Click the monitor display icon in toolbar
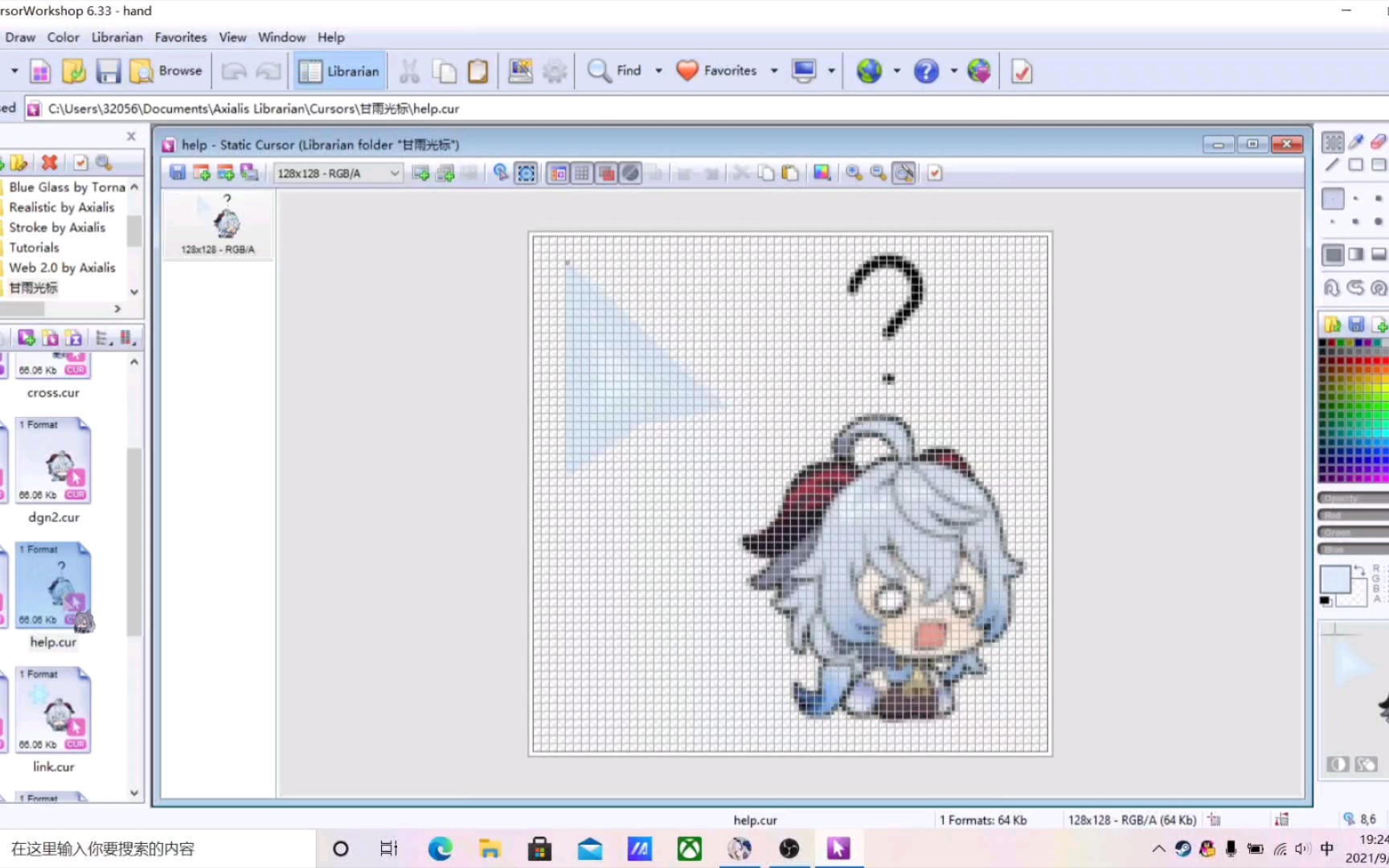1389x868 pixels. (x=804, y=72)
